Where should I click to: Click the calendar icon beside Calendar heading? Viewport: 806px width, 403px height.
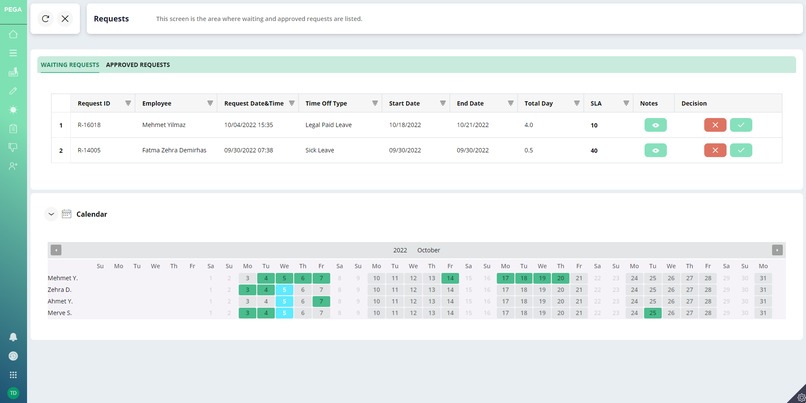click(x=66, y=214)
